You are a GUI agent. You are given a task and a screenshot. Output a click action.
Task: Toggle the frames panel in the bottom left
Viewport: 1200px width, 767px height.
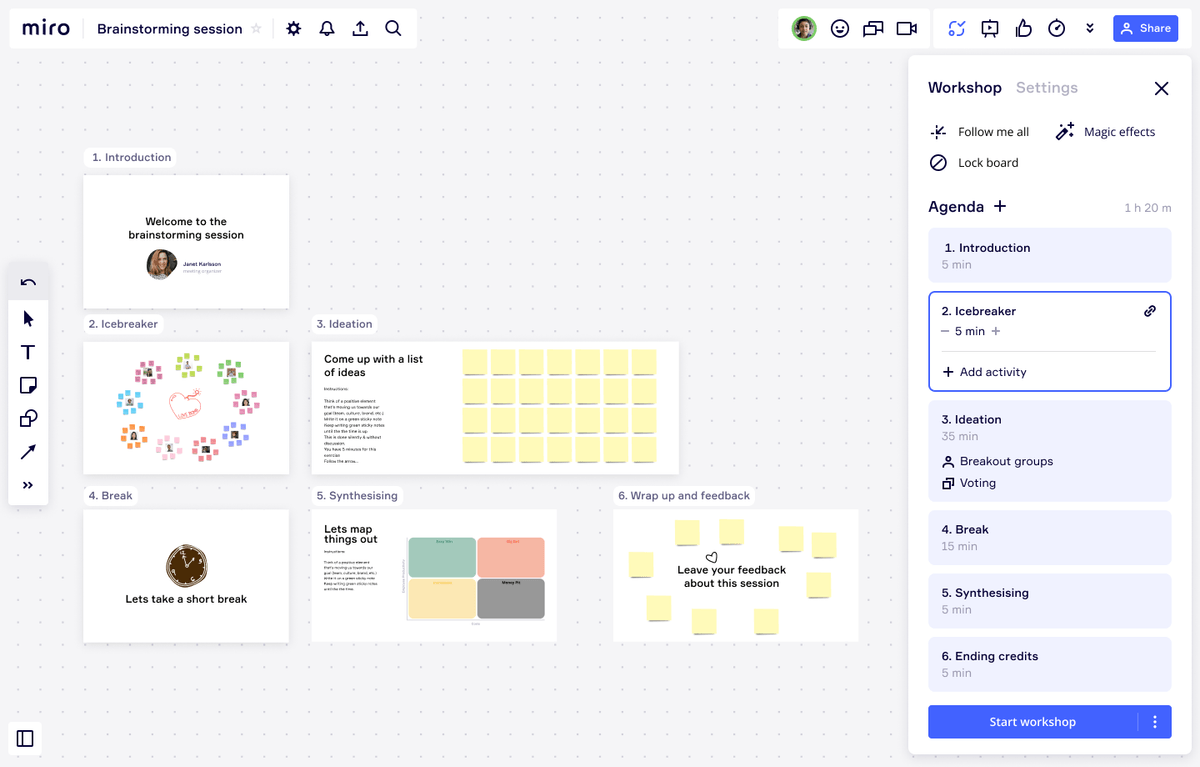tap(25, 738)
